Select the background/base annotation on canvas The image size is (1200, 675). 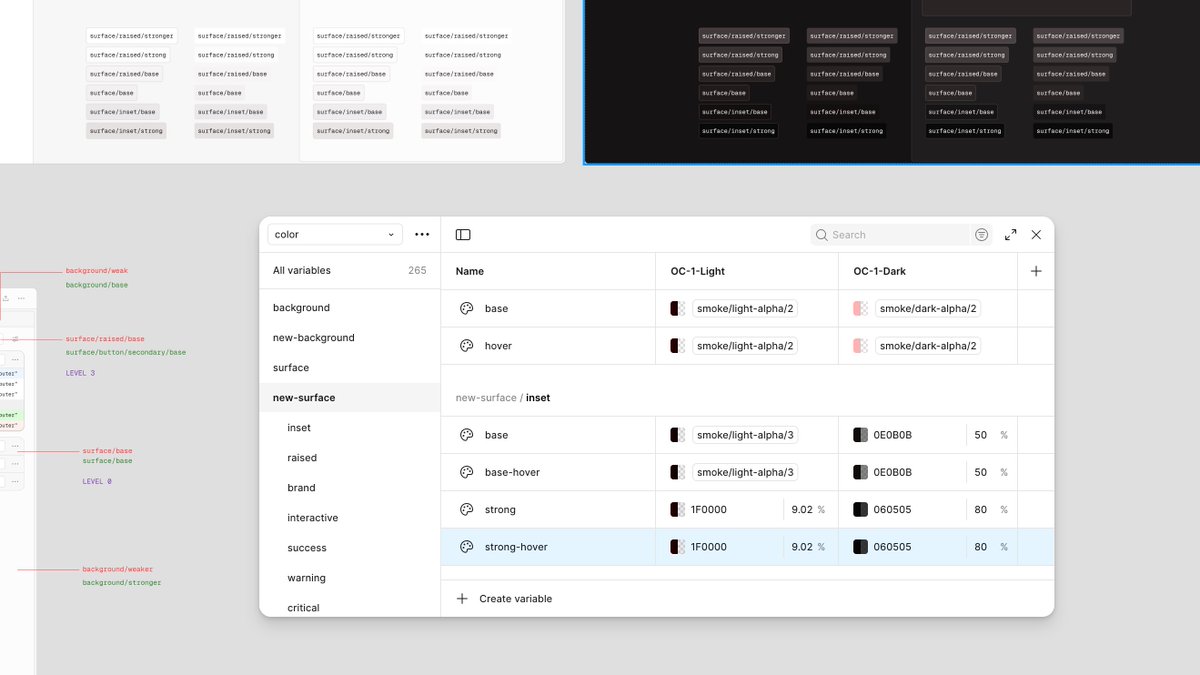tap(97, 285)
